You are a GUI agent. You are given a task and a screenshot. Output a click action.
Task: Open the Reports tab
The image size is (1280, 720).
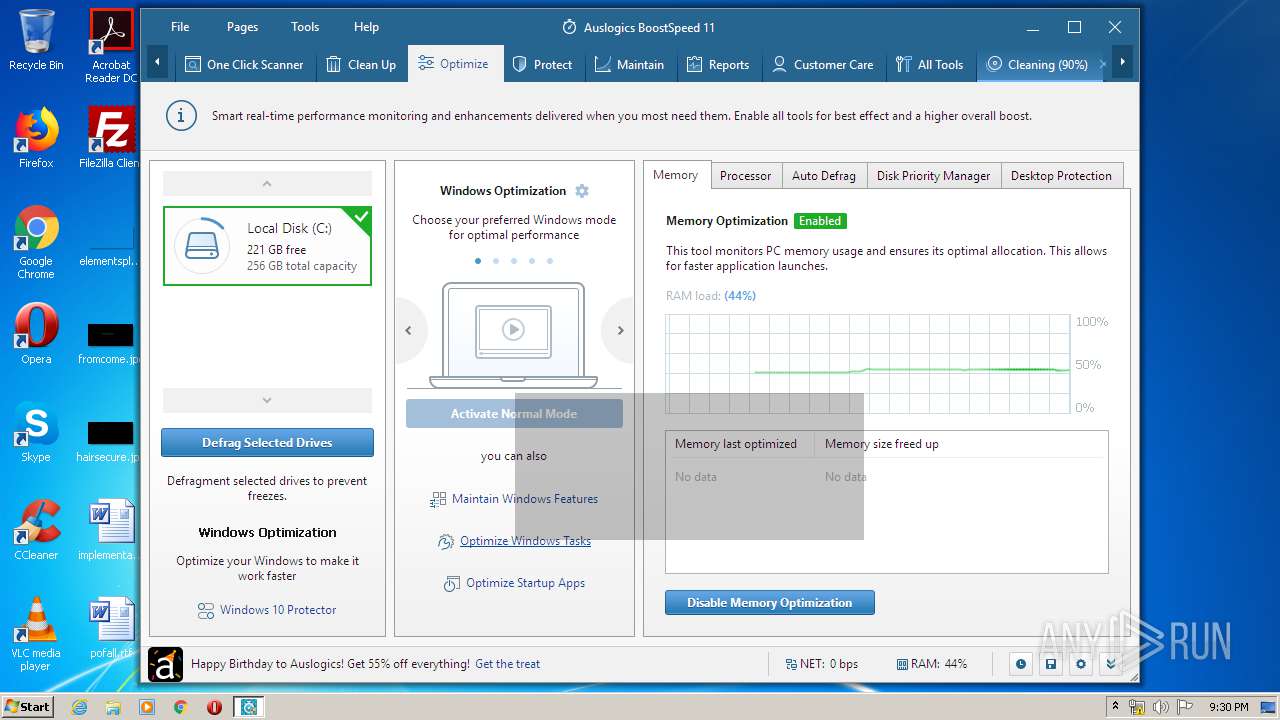[x=718, y=64]
